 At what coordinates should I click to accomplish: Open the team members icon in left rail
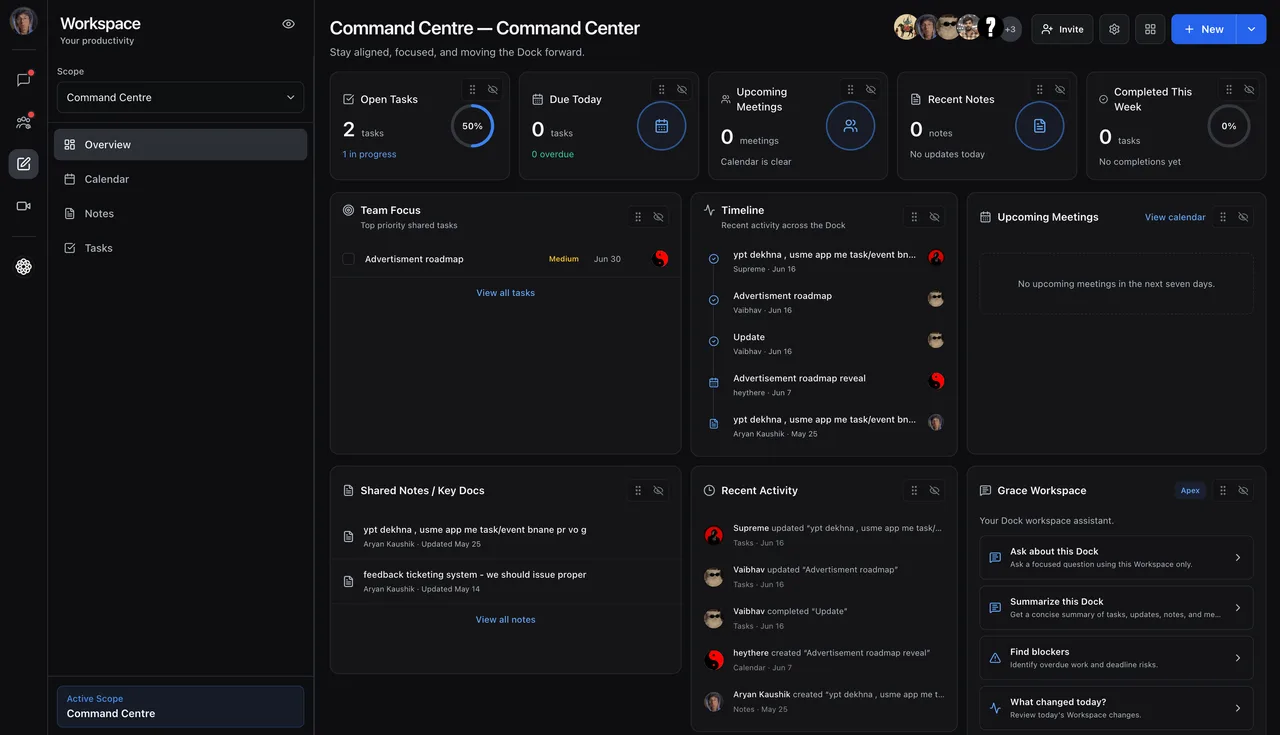(x=24, y=122)
